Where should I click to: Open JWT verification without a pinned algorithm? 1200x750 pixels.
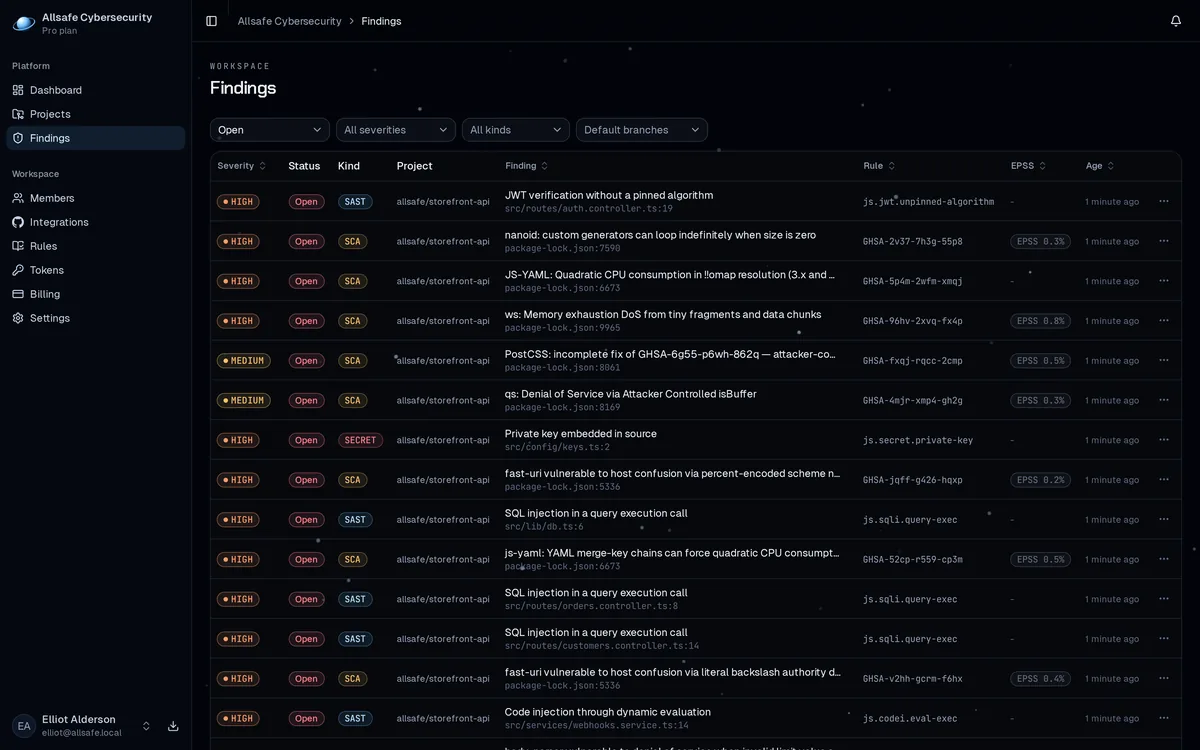point(609,195)
